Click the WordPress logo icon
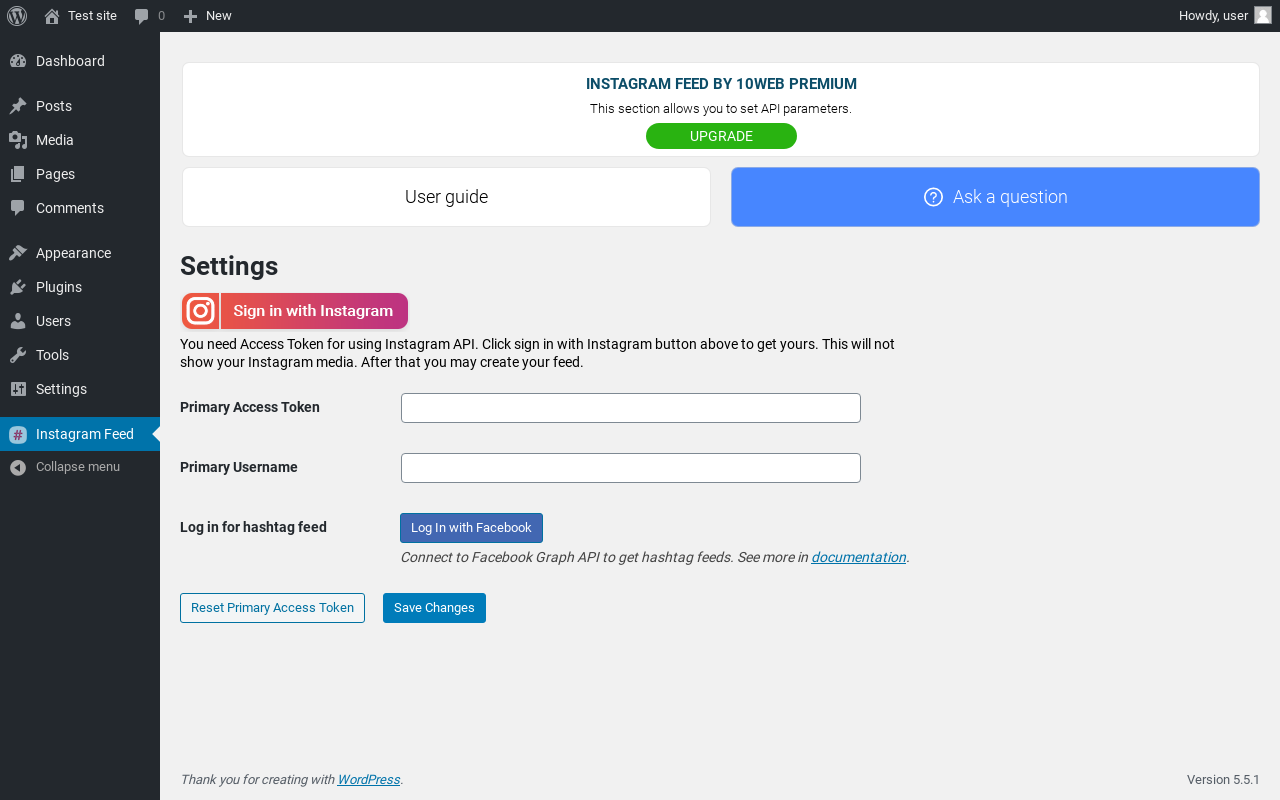This screenshot has height=800, width=1280. pyautogui.click(x=17, y=16)
